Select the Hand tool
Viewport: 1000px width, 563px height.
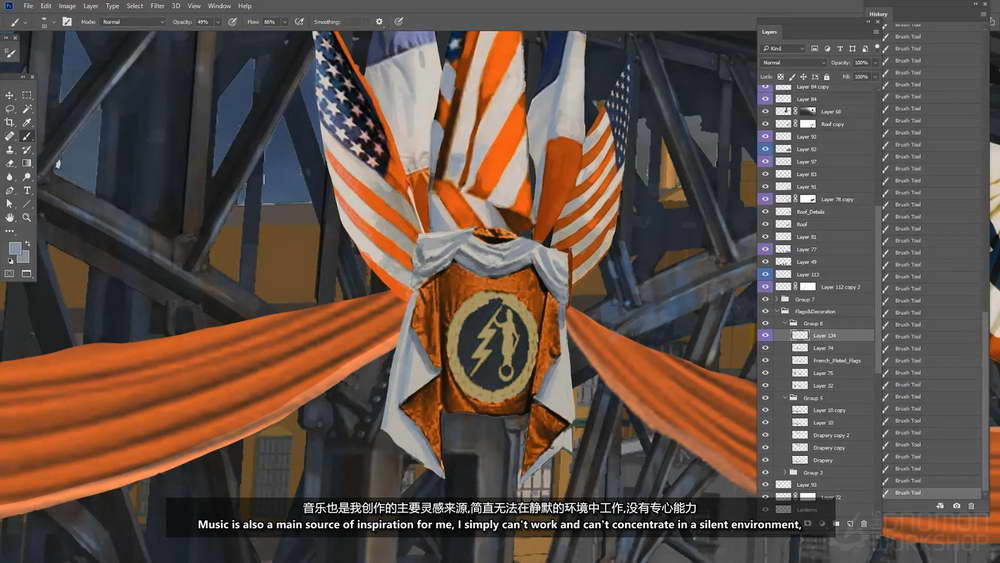[10, 217]
